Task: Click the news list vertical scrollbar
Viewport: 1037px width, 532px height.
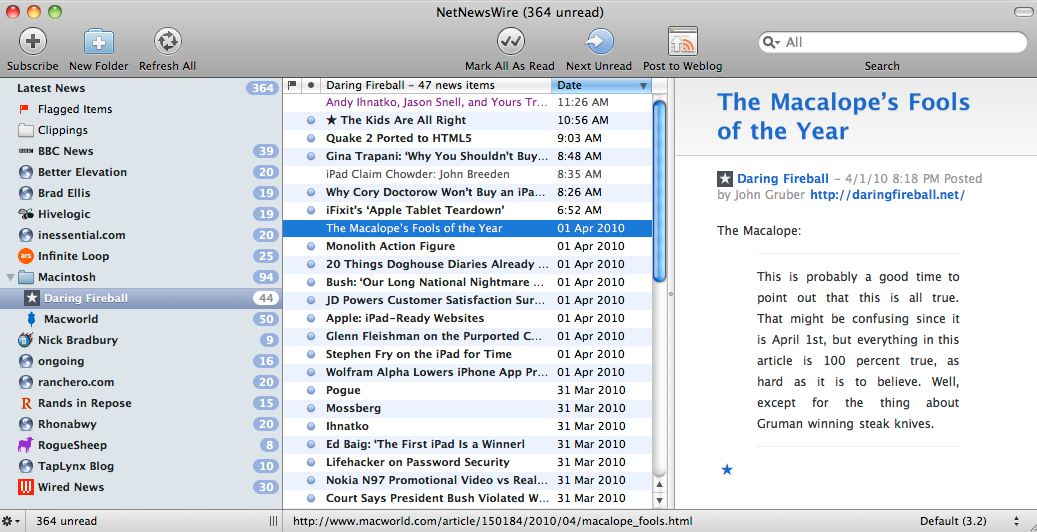Action: pyautogui.click(x=659, y=190)
